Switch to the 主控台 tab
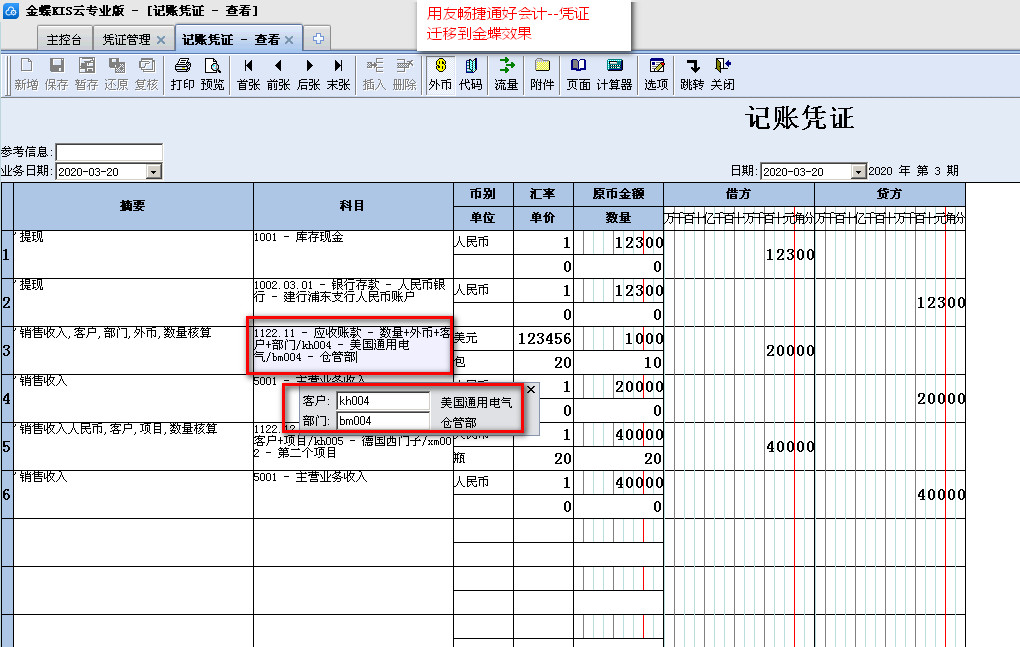 coord(66,40)
